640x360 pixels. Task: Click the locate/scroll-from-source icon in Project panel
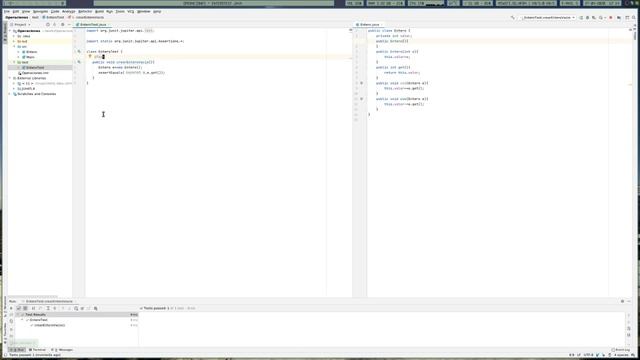(48, 24)
